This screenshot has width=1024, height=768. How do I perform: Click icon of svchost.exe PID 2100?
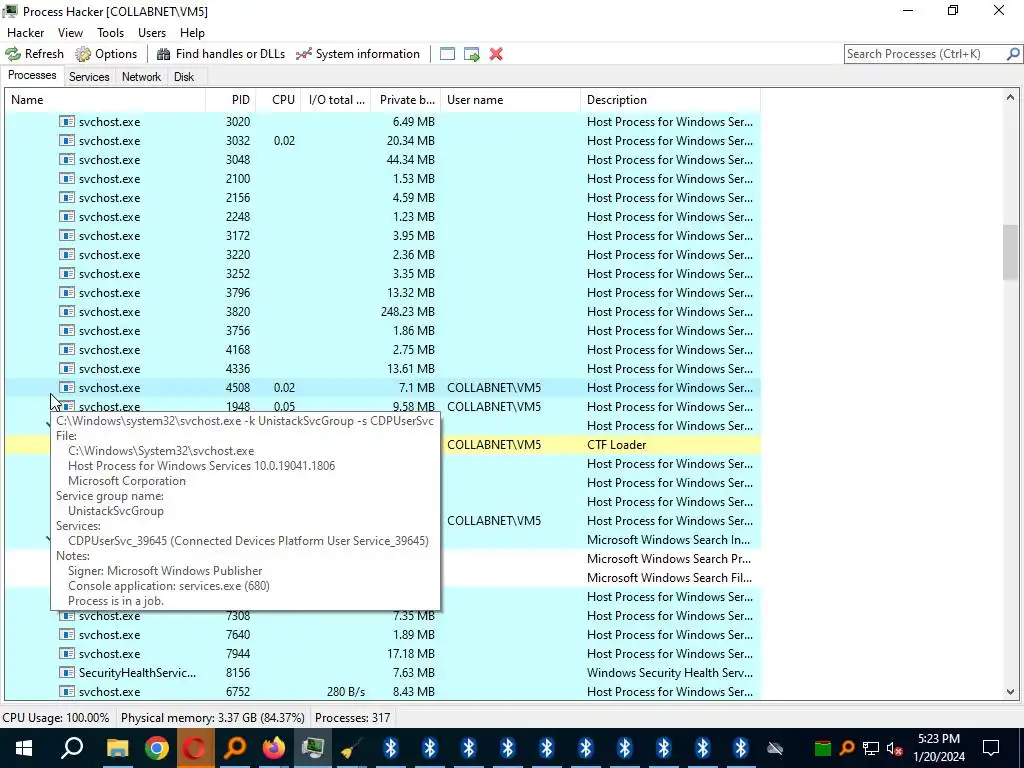pos(67,178)
